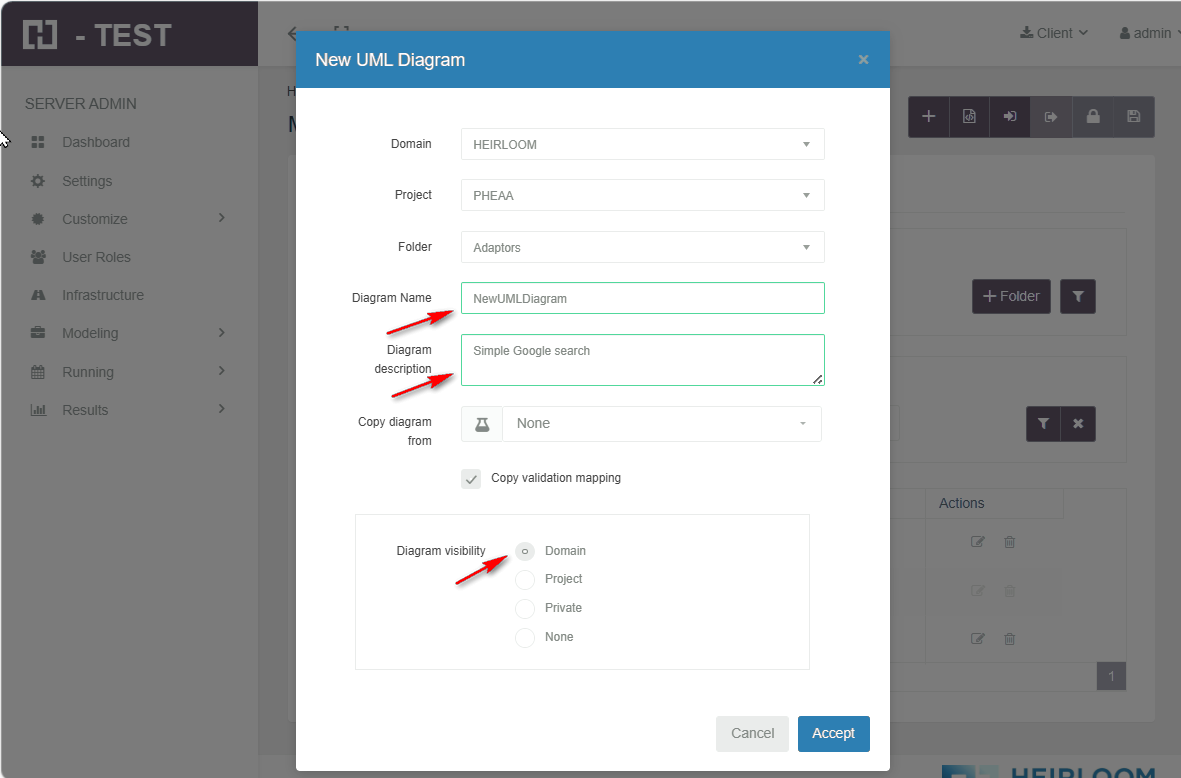Open the Dashboard sidebar item
The height and width of the screenshot is (778, 1181).
tap(96, 142)
